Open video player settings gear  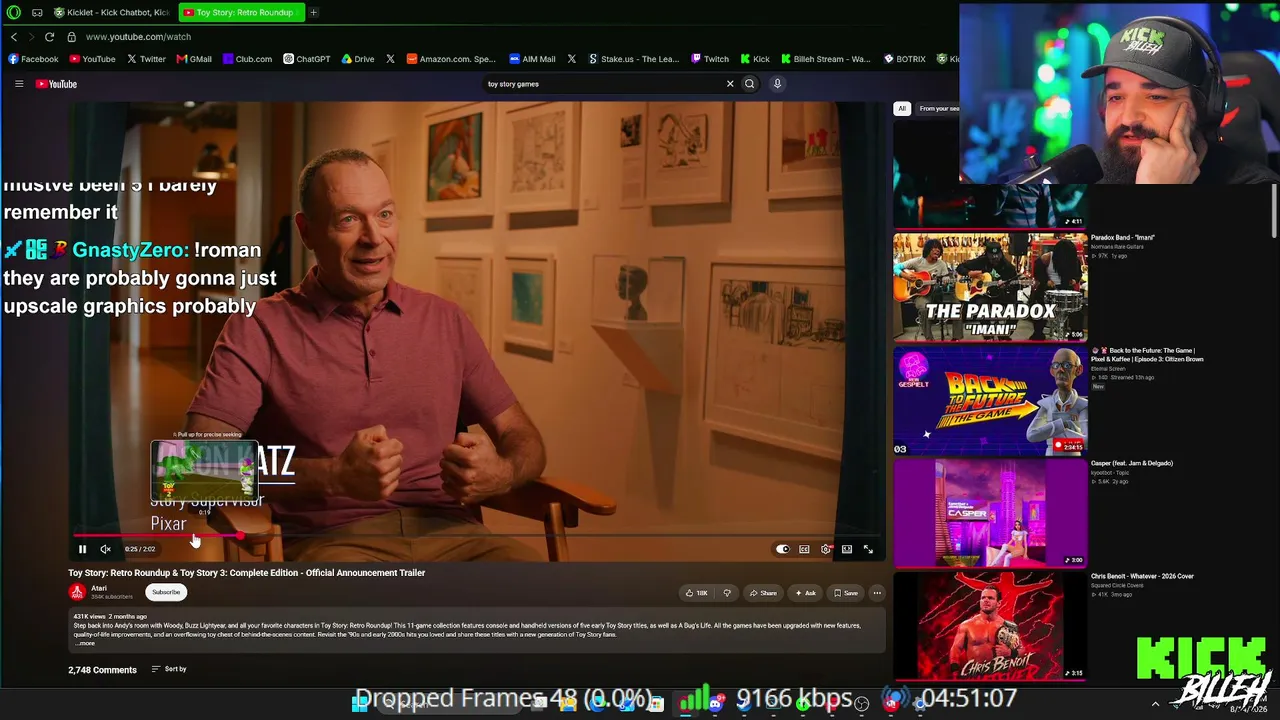click(x=825, y=549)
